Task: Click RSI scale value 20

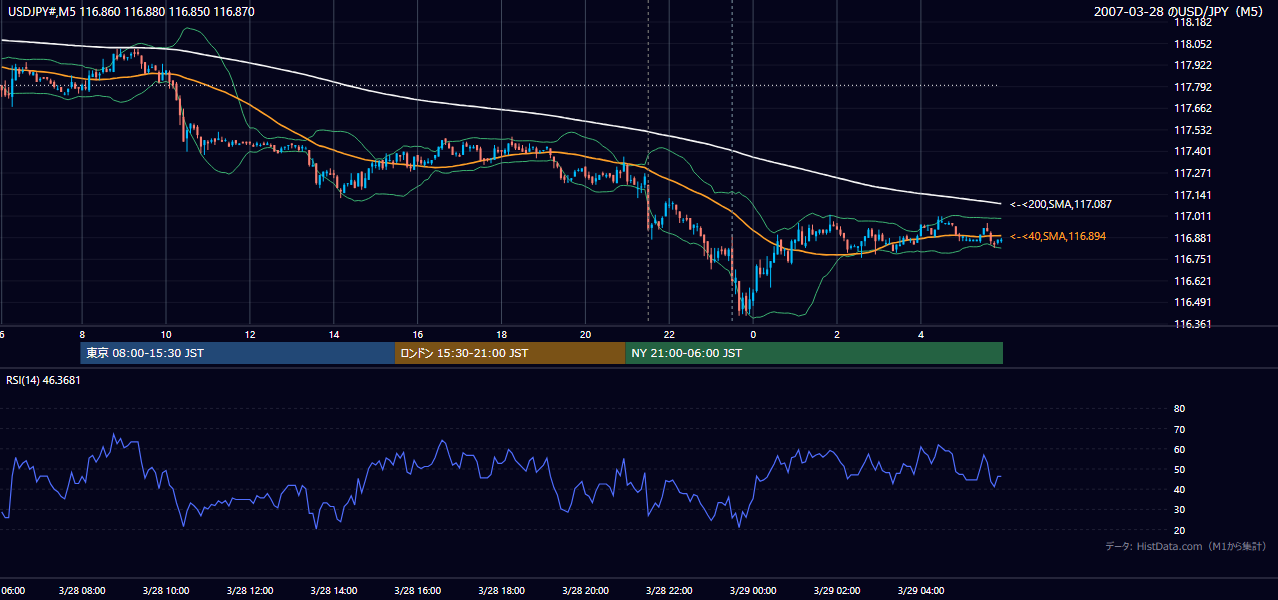Action: click(1179, 530)
